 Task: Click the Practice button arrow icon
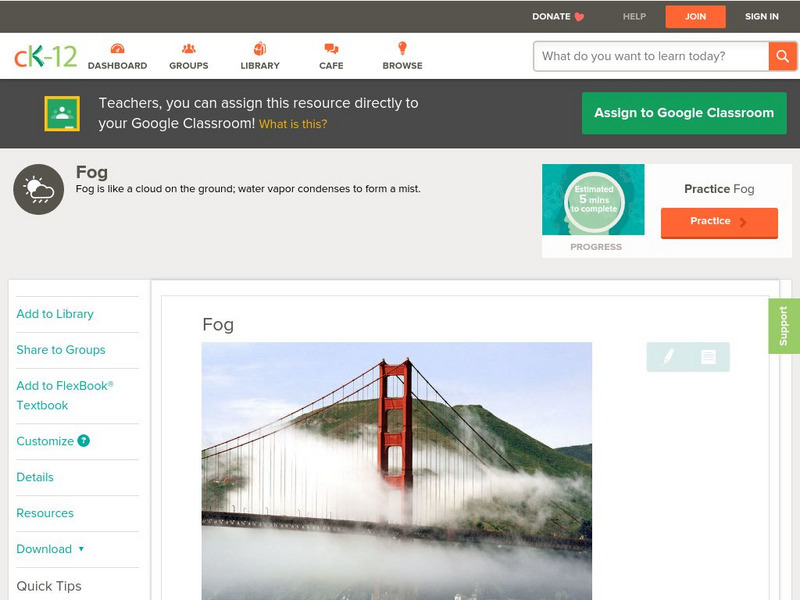click(x=743, y=222)
